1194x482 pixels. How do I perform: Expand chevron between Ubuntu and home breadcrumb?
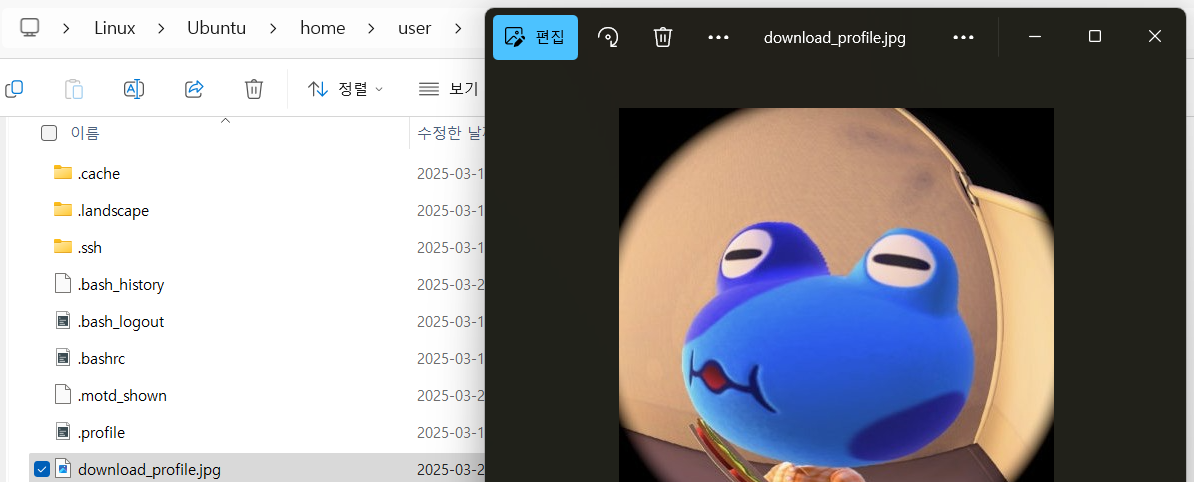(273, 29)
